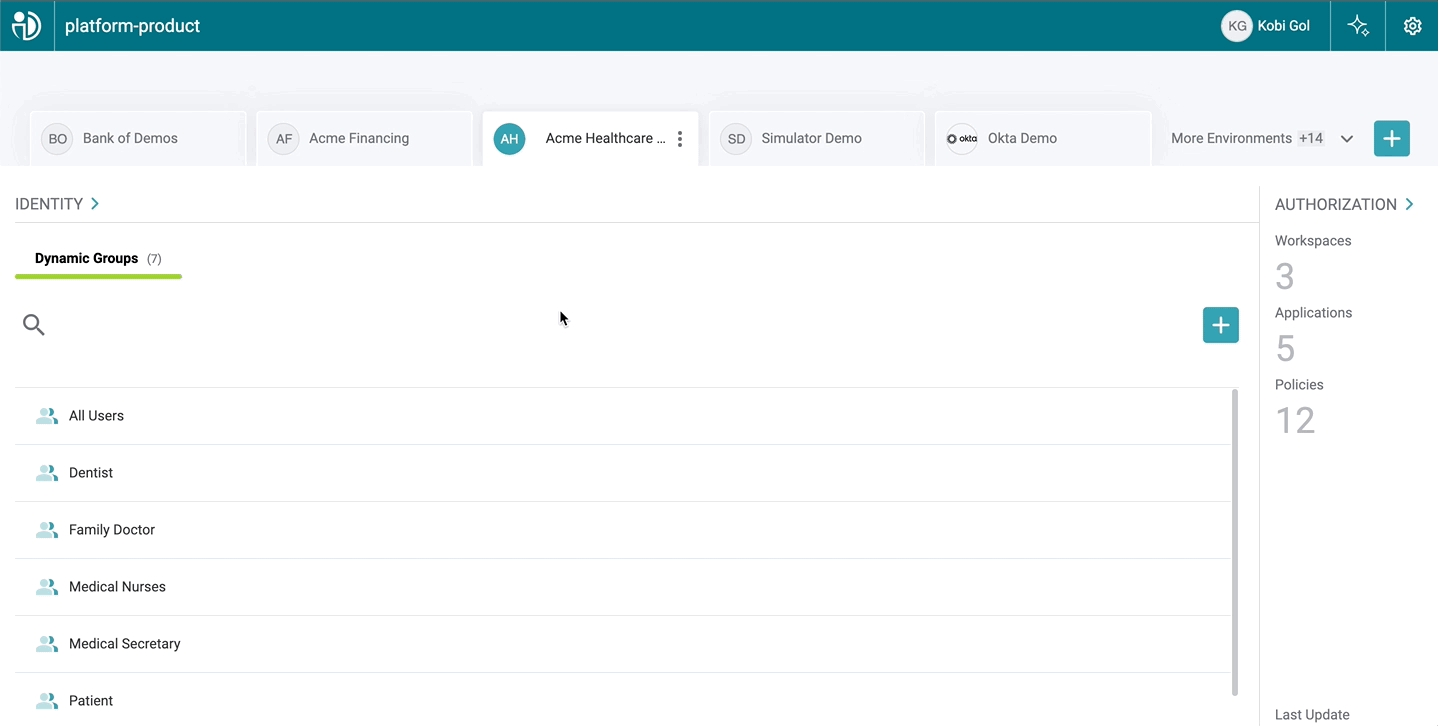
Task: Add a new environment with plus button
Action: [x=1392, y=139]
